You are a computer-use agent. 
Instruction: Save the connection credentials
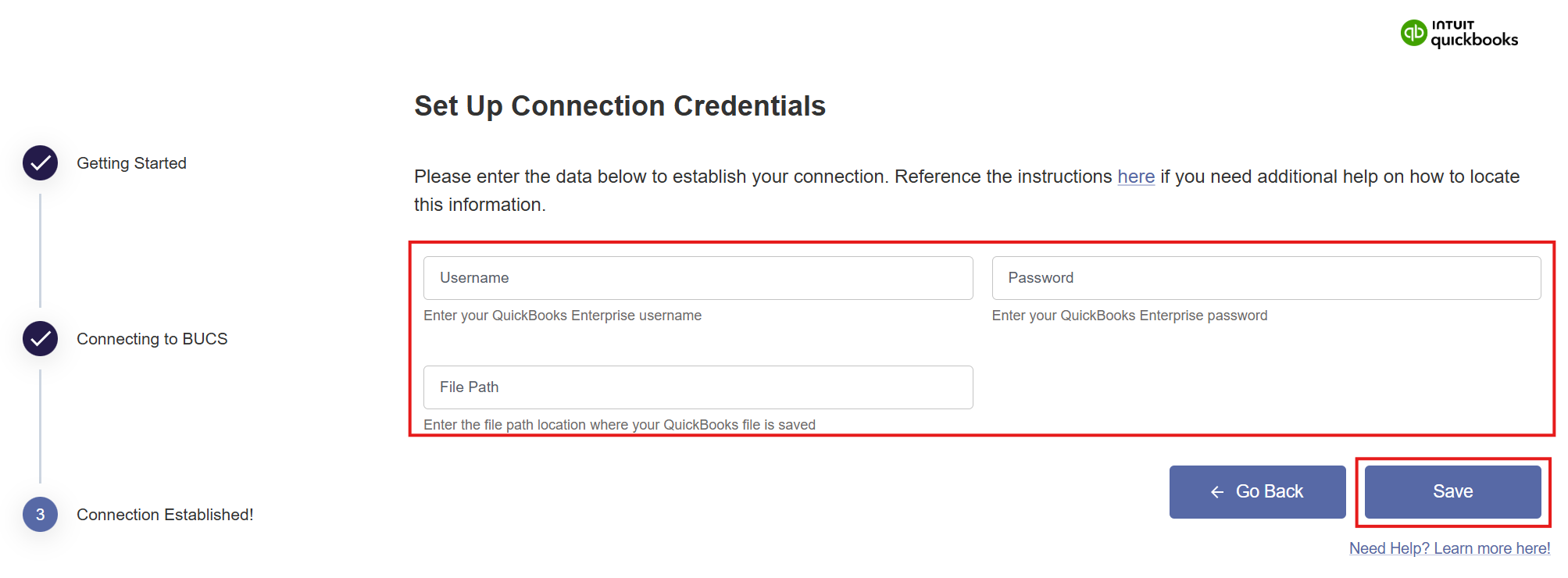(1452, 492)
